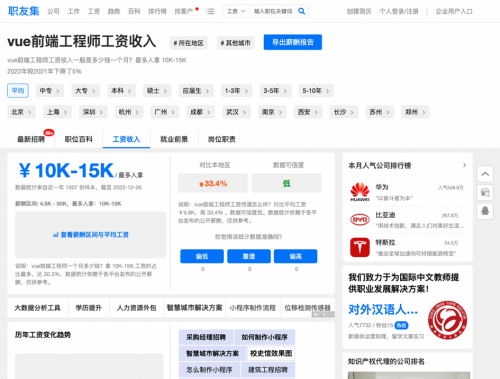Open the 百科 top navigation item
Screen dimensions: 500x379
[134, 11]
